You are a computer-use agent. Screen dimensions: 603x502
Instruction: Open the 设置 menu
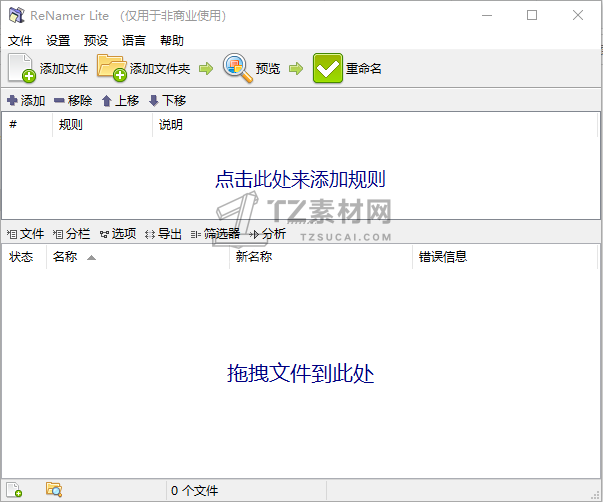point(58,40)
